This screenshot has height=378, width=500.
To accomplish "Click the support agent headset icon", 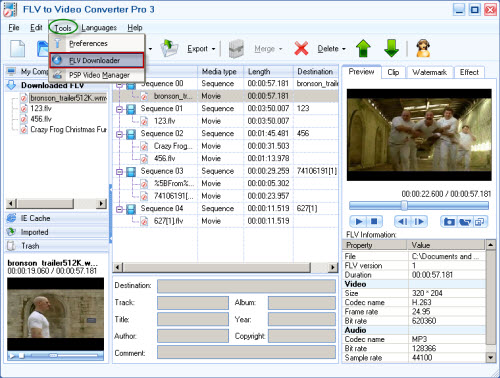I will tap(423, 49).
